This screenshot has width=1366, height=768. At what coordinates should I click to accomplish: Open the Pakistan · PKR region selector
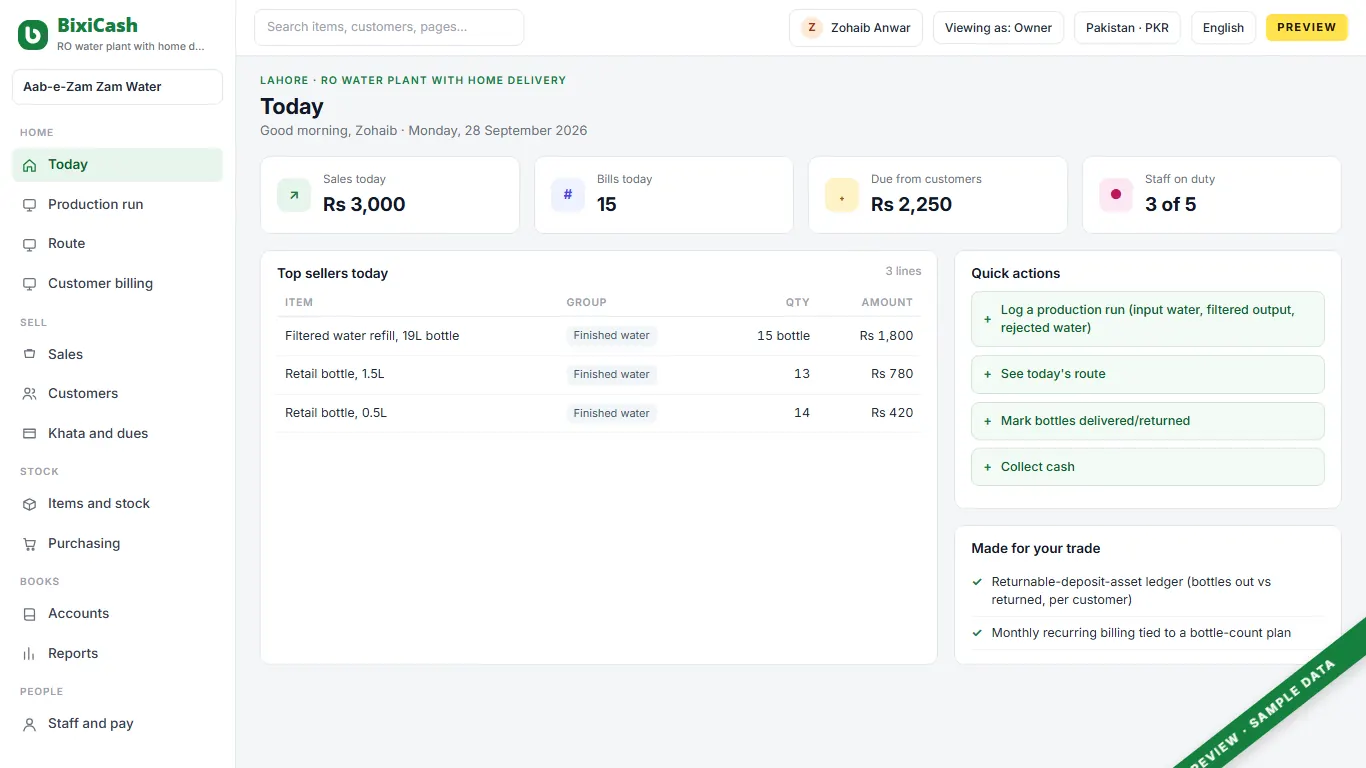1127,28
